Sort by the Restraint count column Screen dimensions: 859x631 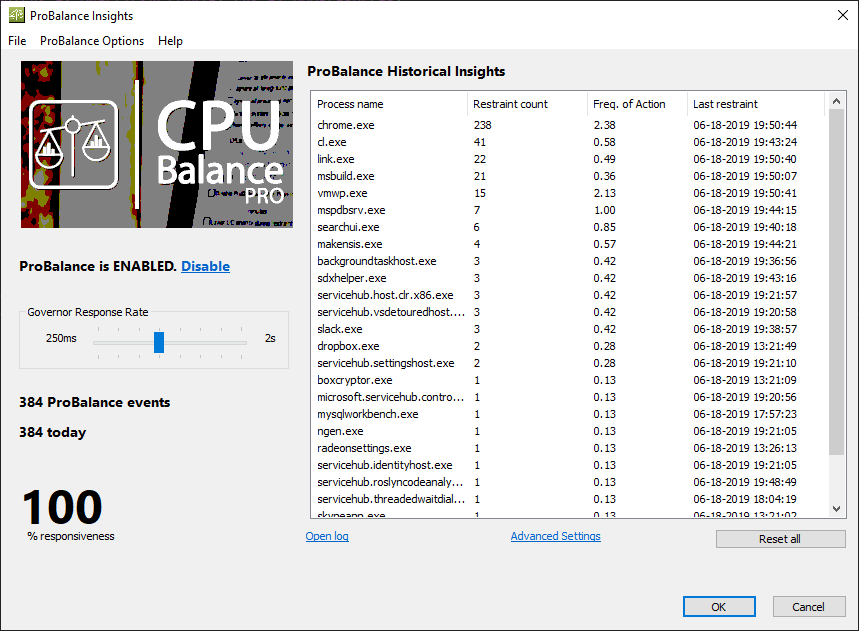pos(510,103)
